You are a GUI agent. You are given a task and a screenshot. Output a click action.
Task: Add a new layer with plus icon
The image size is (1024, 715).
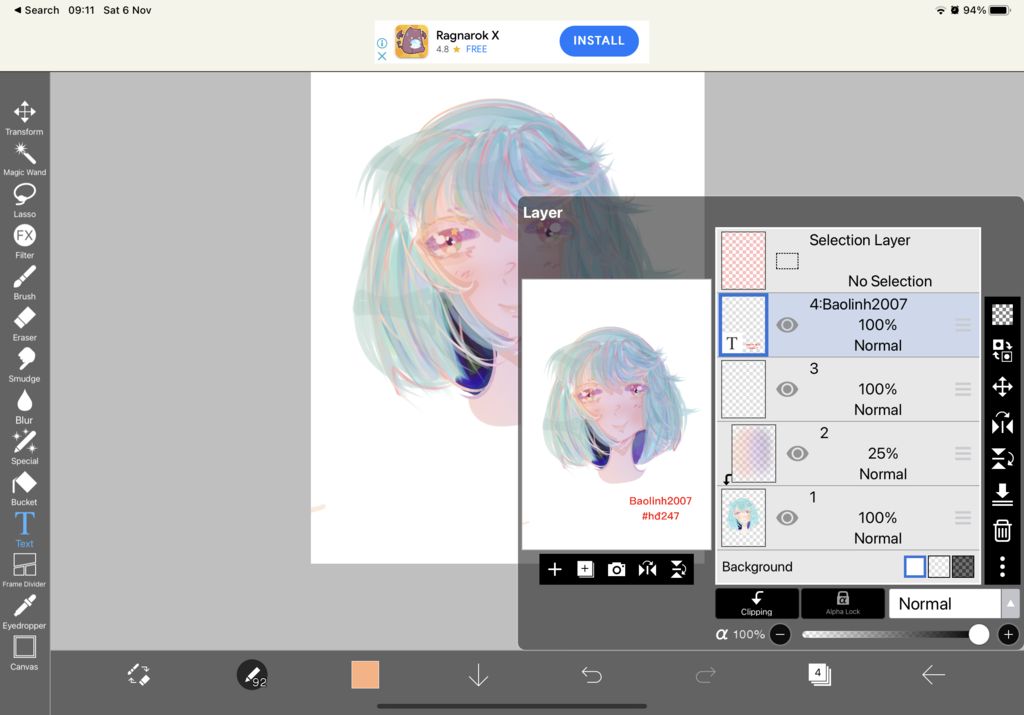(x=554, y=569)
